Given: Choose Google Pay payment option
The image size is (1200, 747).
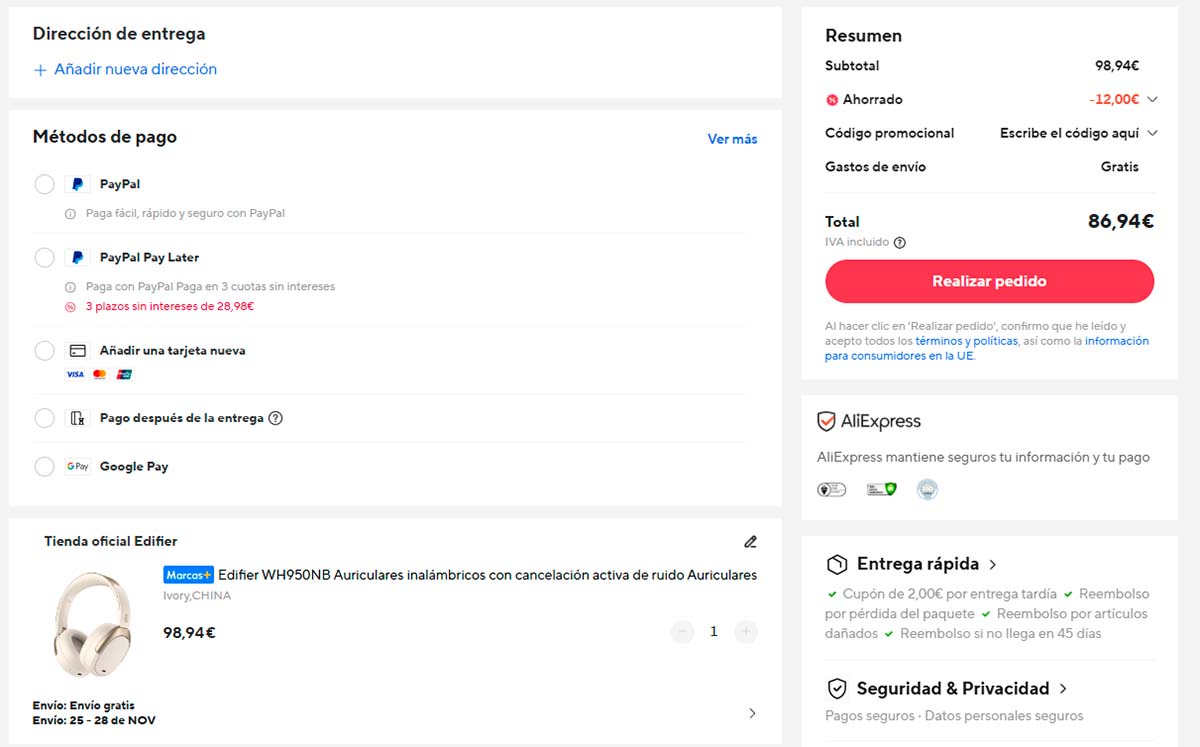Looking at the screenshot, I should pos(44,467).
